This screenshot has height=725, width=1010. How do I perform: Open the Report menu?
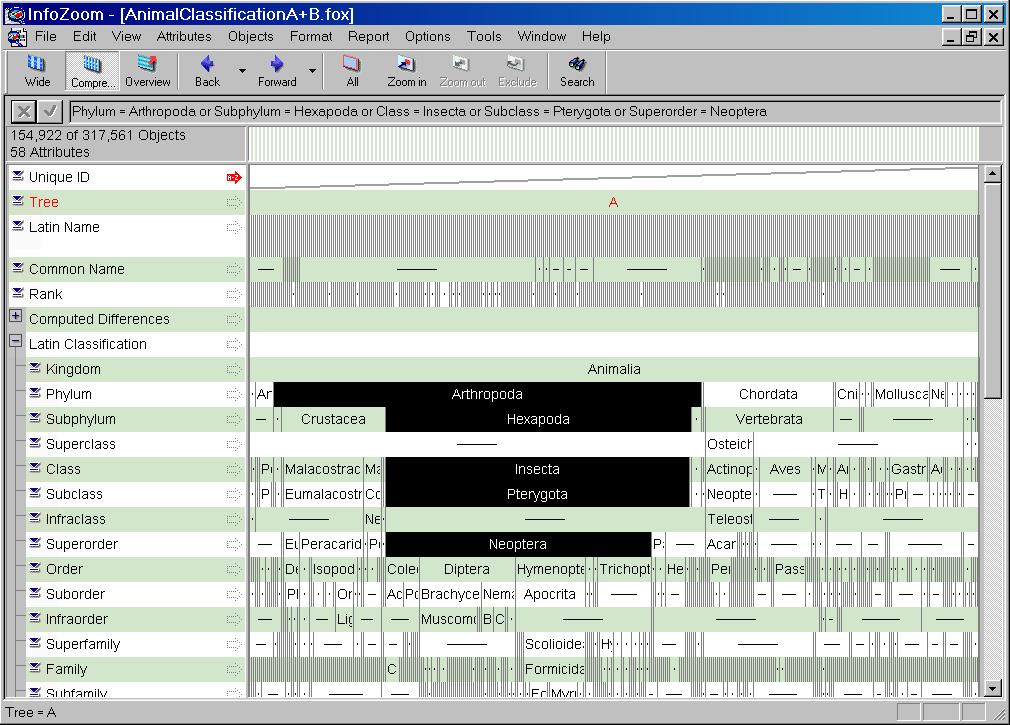368,36
